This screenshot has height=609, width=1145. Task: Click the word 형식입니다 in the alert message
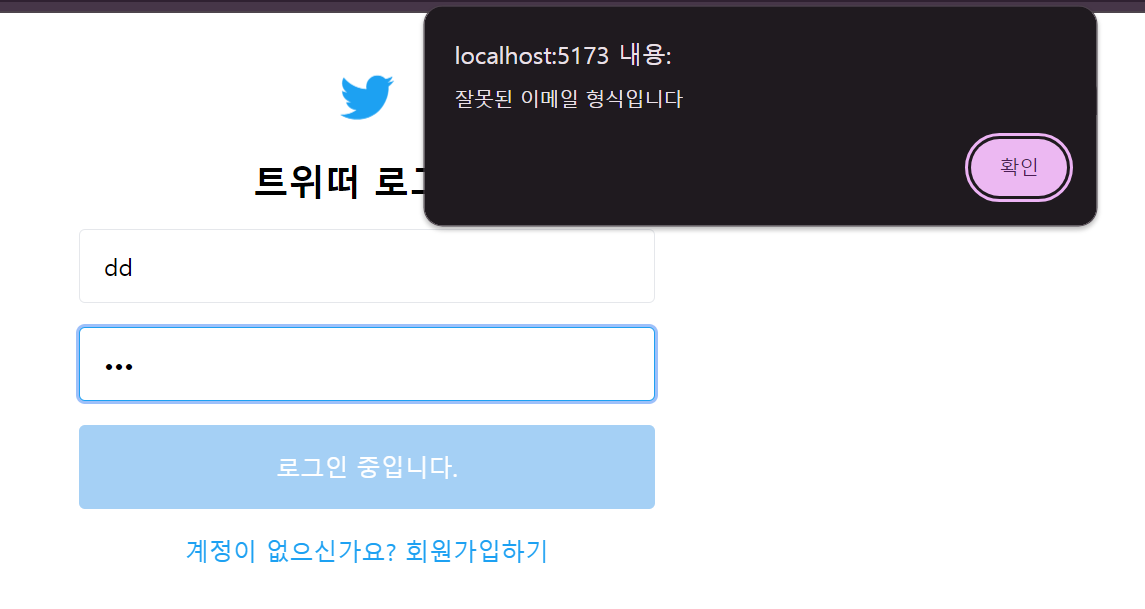tap(635, 99)
